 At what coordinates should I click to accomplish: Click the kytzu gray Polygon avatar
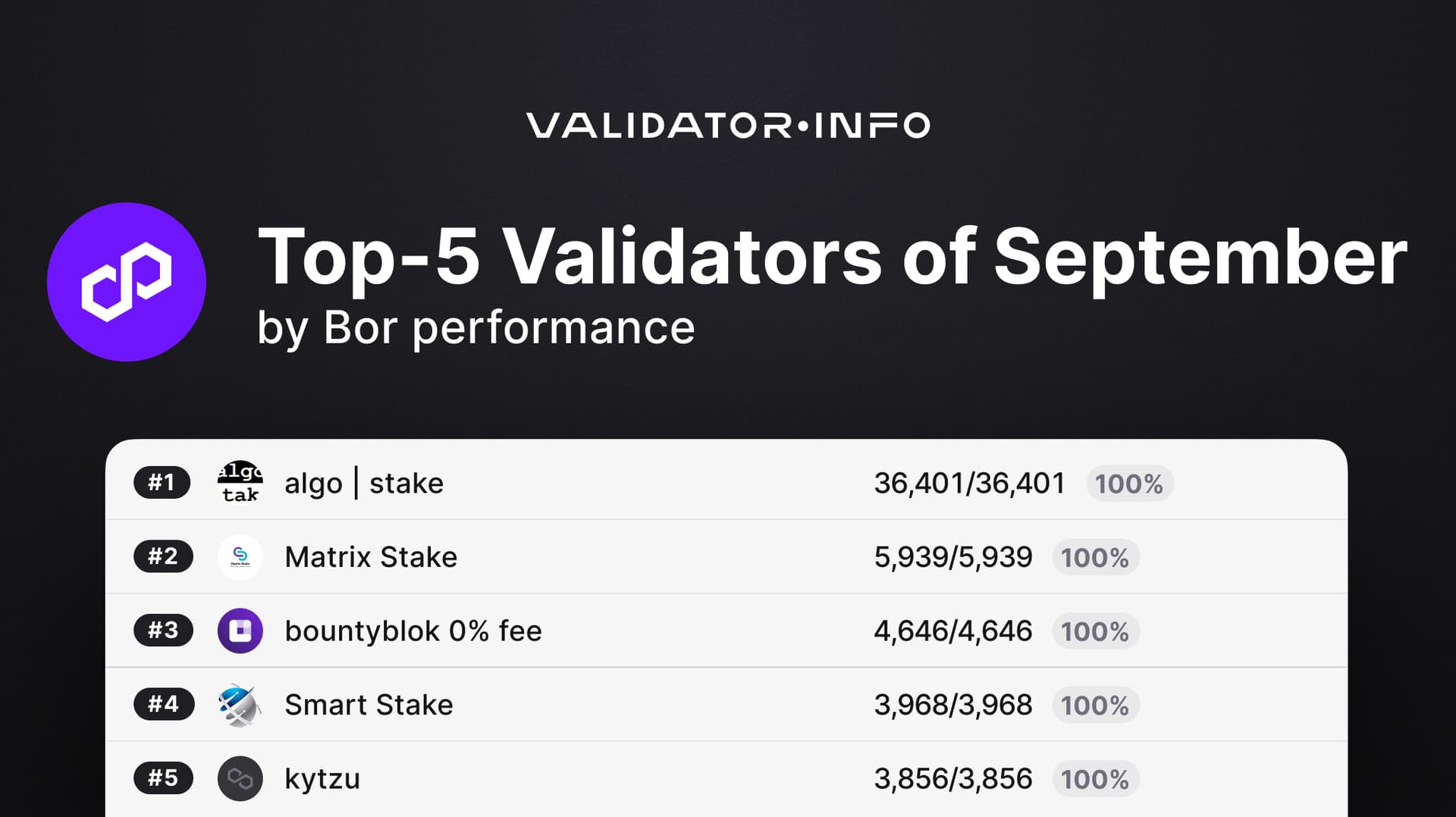(x=240, y=778)
